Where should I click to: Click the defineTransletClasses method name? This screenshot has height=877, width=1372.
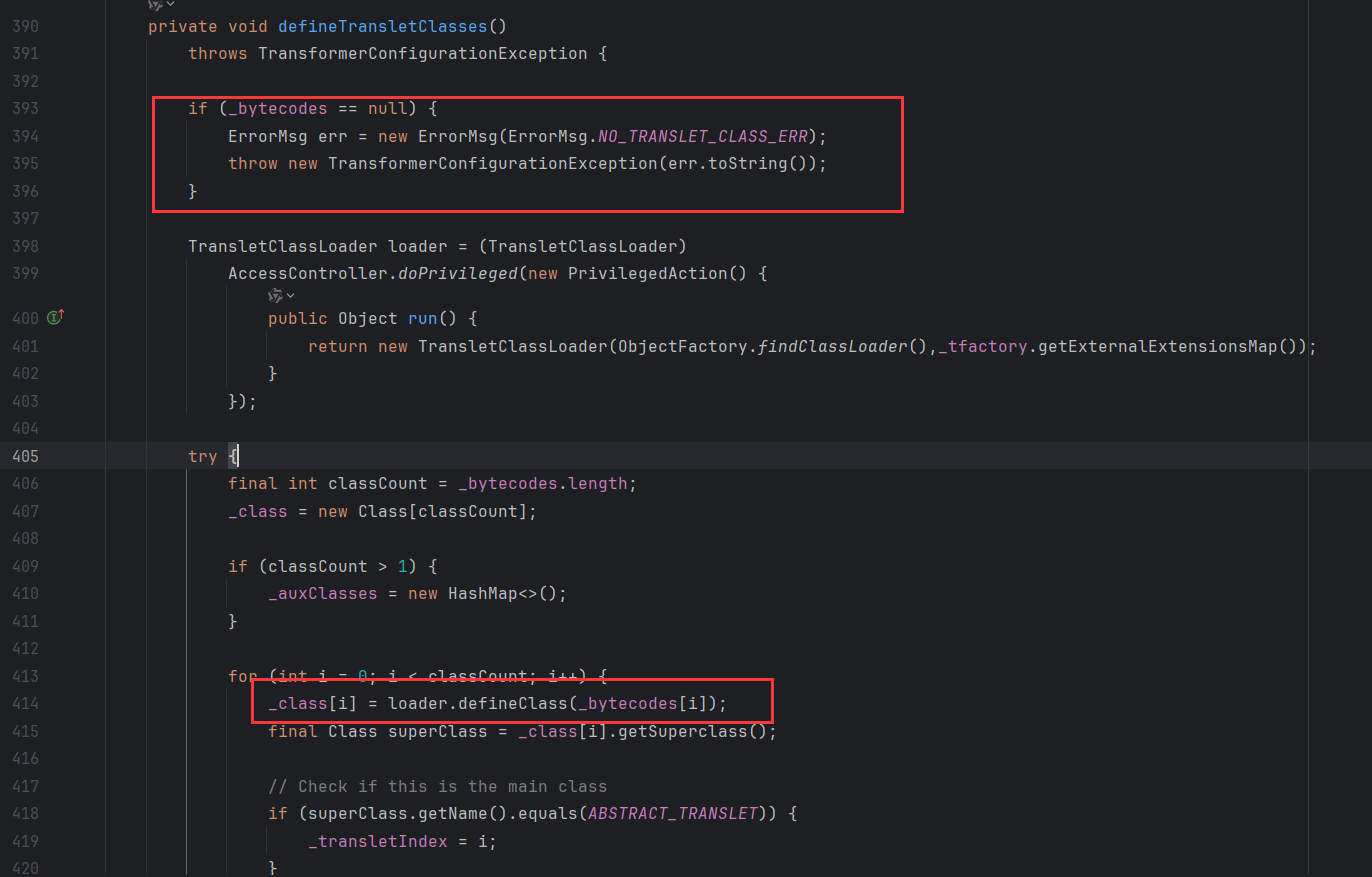point(382,26)
